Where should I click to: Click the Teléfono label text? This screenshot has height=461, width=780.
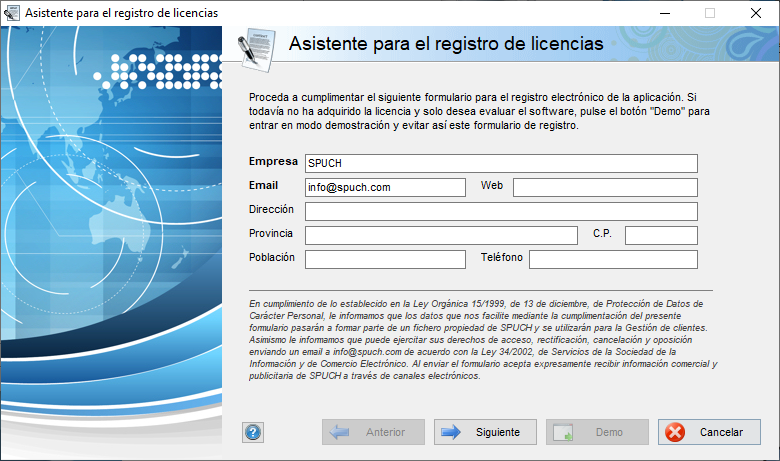click(x=501, y=257)
